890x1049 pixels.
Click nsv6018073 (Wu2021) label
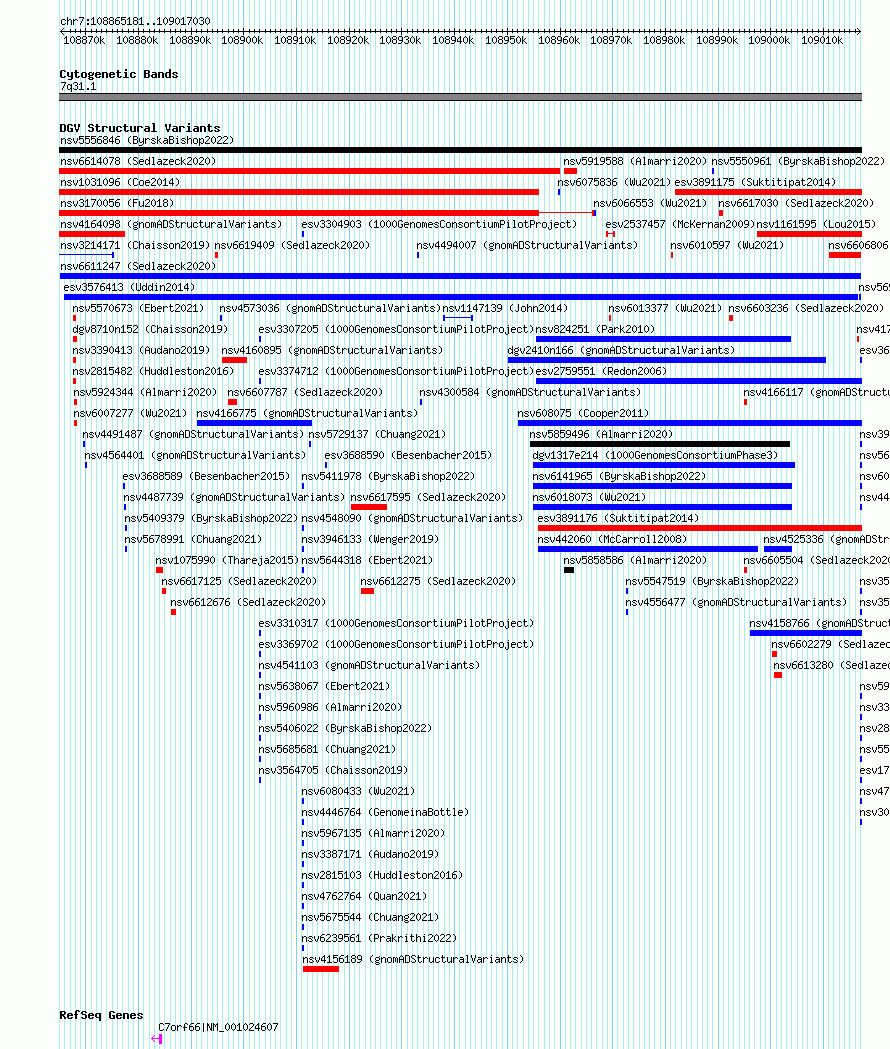(x=589, y=497)
